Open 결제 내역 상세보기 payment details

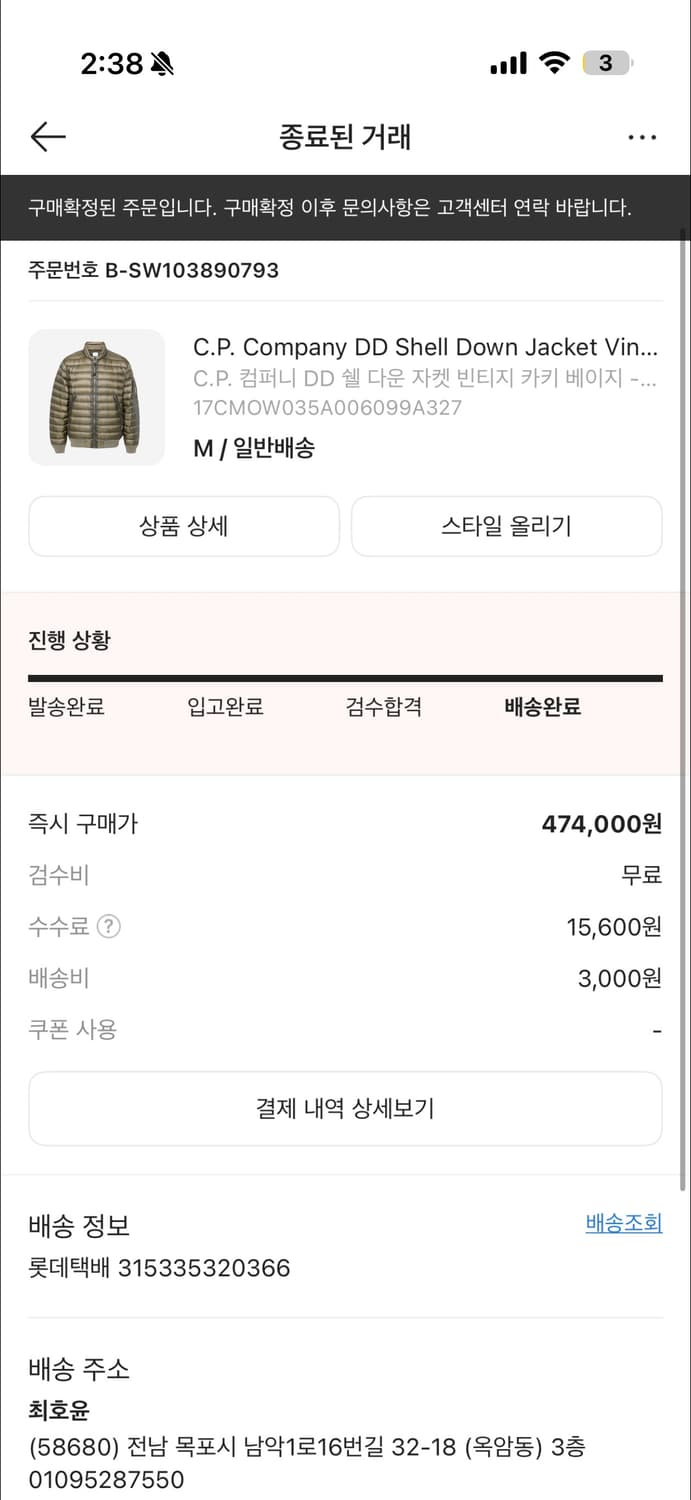point(345,1108)
